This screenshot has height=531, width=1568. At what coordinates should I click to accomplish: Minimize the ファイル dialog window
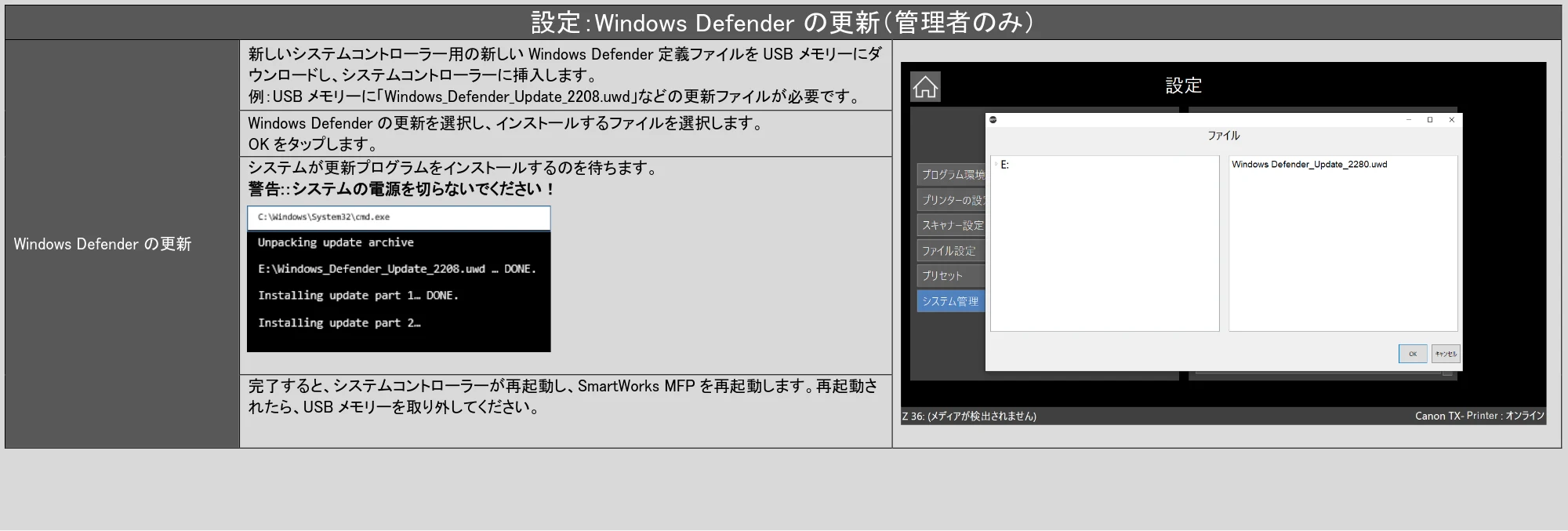[1409, 120]
